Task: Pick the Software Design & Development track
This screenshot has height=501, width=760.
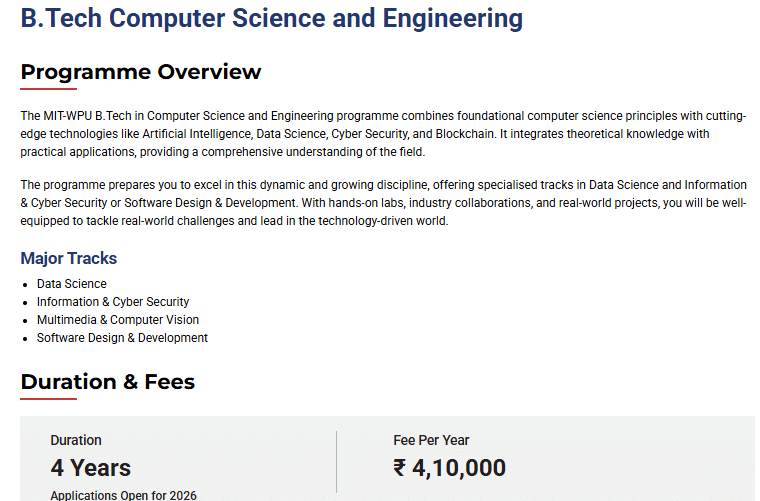Action: tap(122, 338)
